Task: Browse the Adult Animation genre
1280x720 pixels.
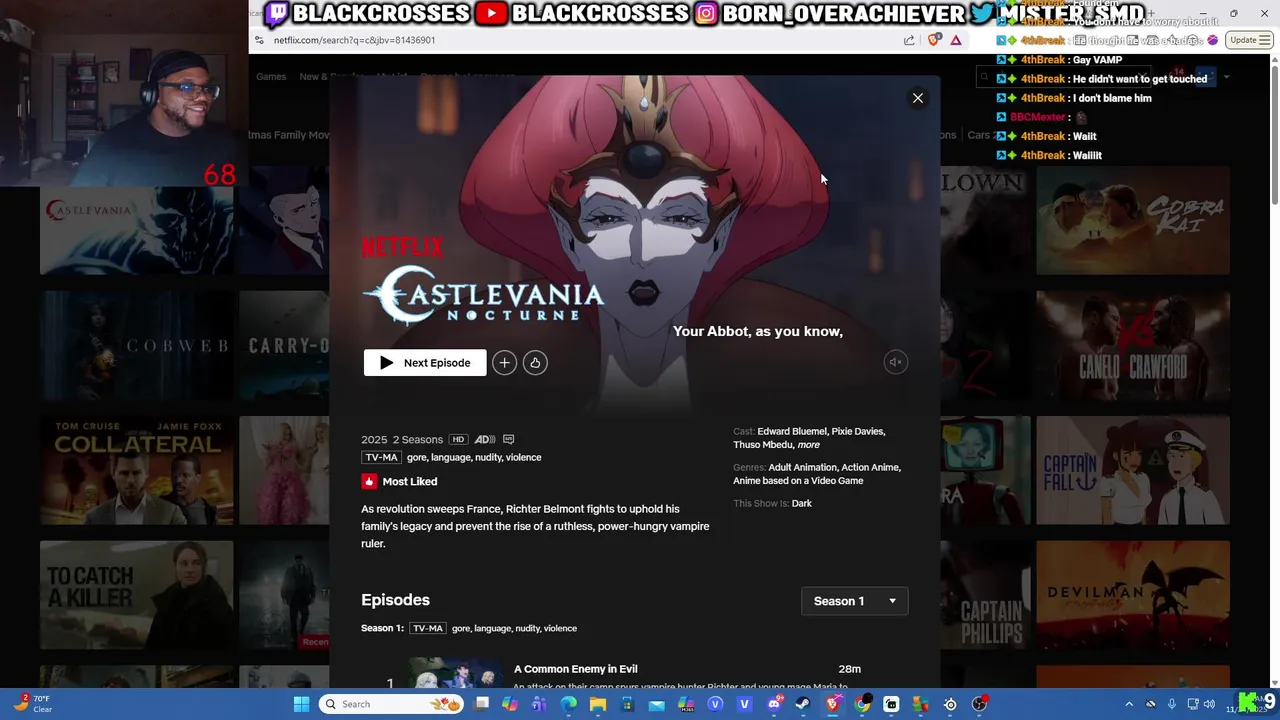Action: (803, 467)
